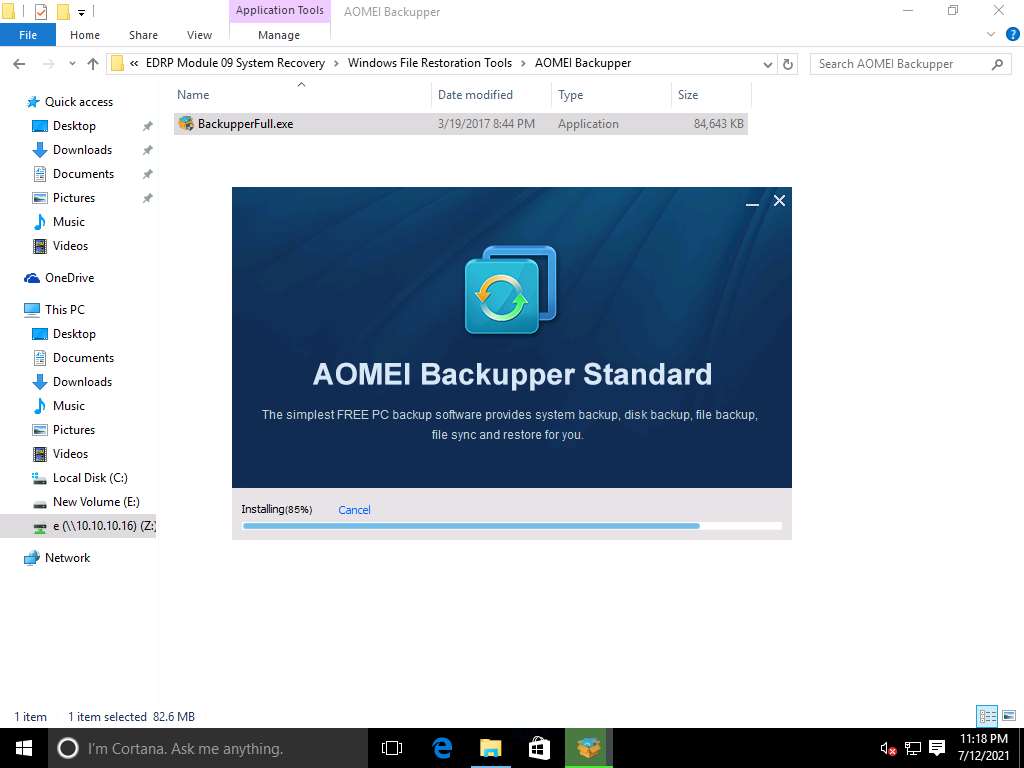Click the installation progress bar
The image size is (1024, 768).
coord(511,526)
